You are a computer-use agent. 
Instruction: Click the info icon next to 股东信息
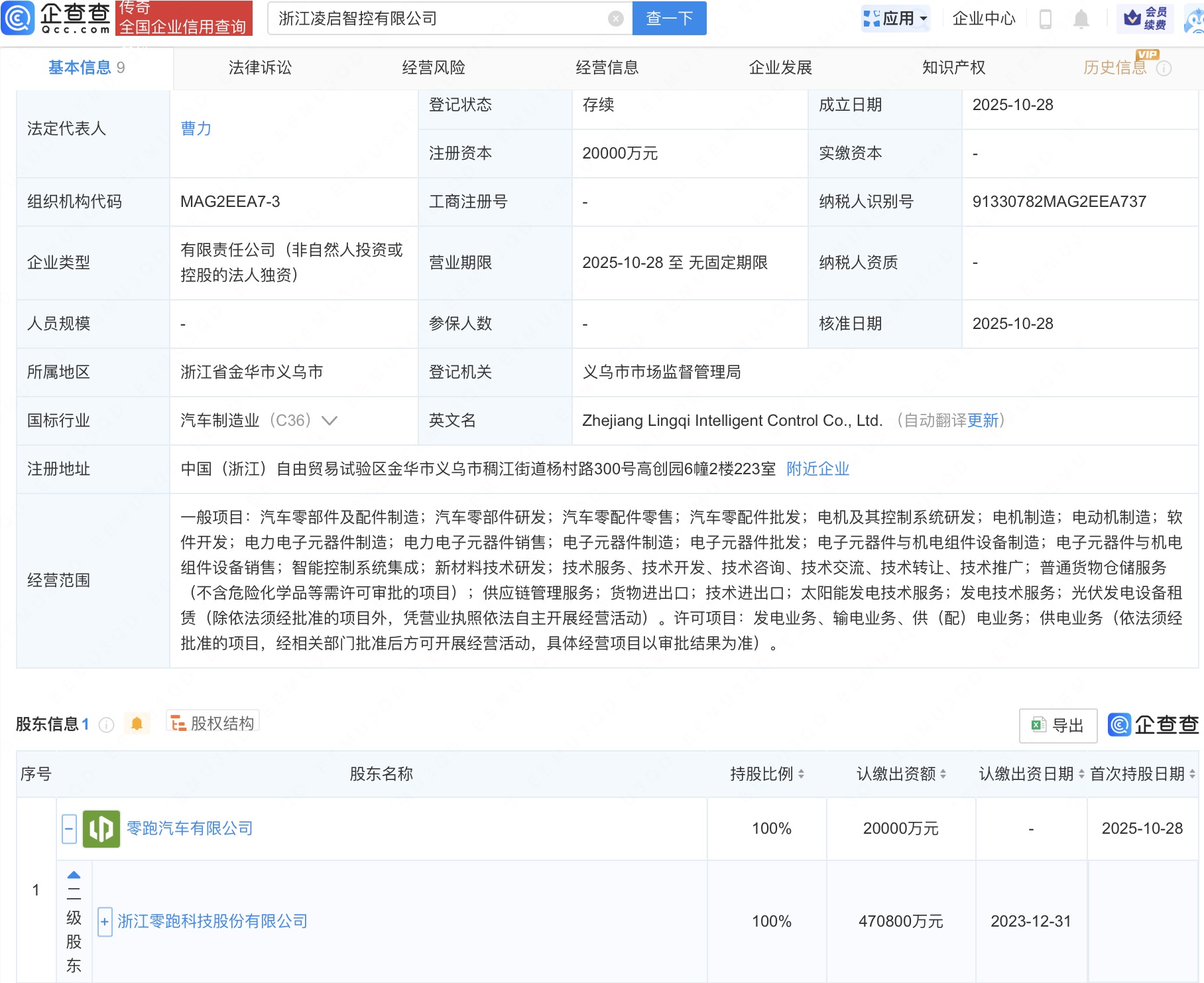tap(105, 724)
